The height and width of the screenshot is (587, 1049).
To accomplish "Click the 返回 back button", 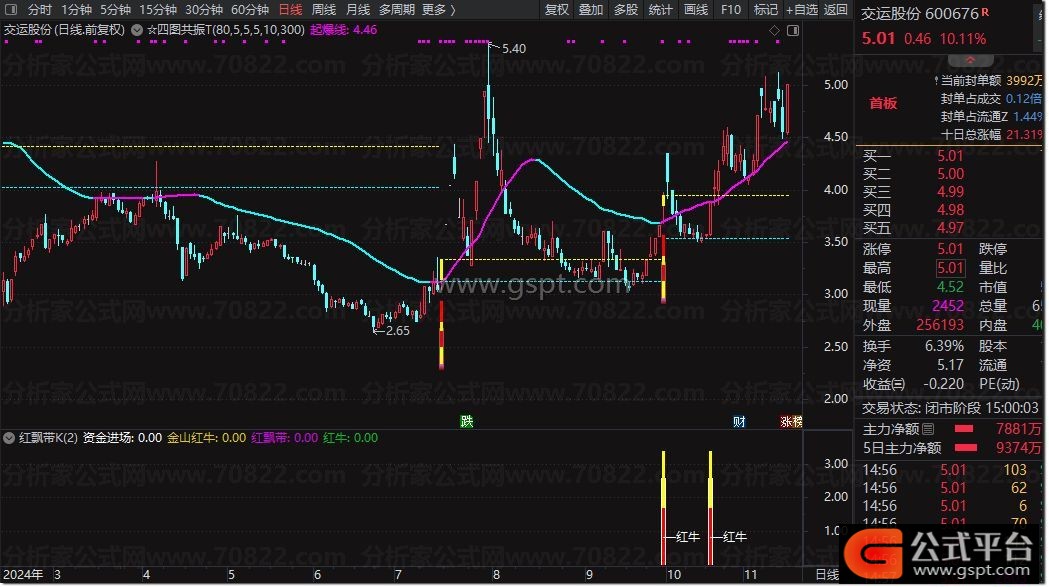I will [x=836, y=9].
